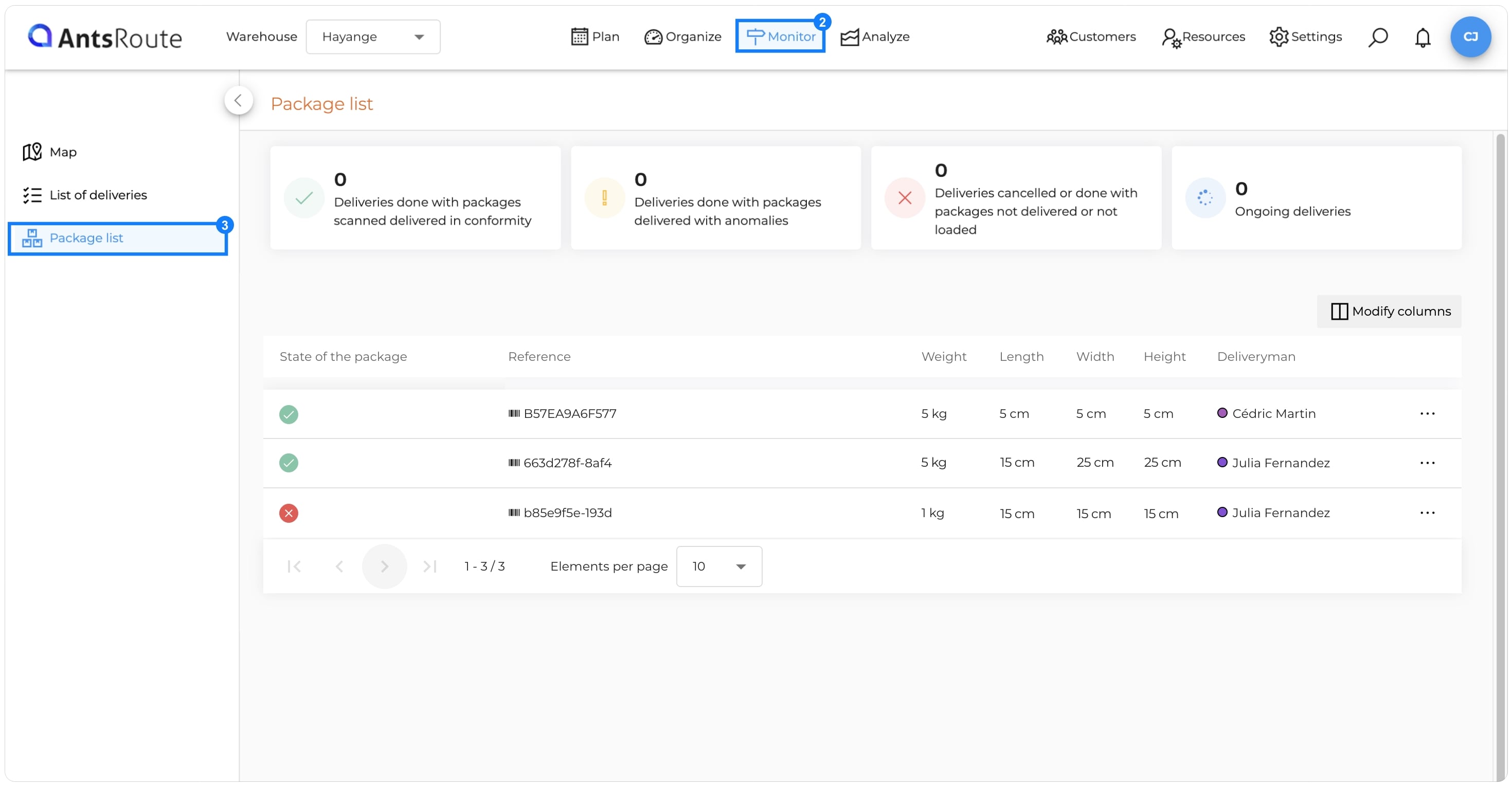Open the notifications bell
The image size is (1512, 787).
tap(1422, 37)
